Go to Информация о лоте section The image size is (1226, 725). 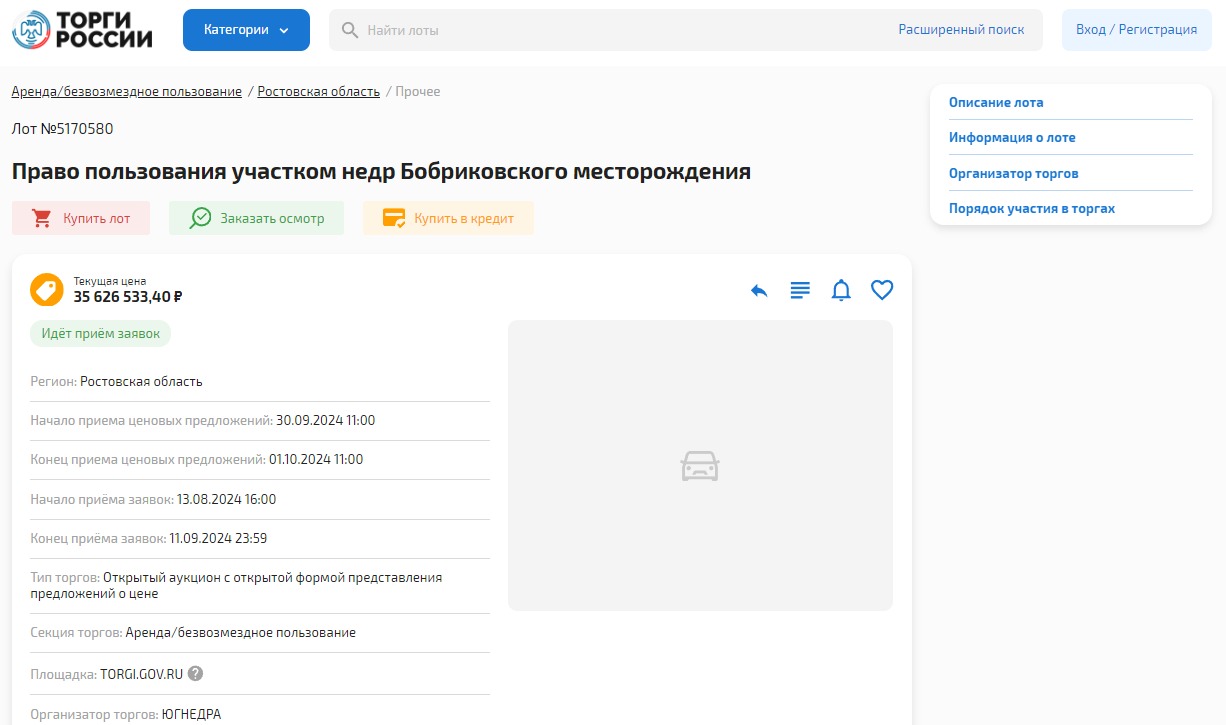[1012, 138]
